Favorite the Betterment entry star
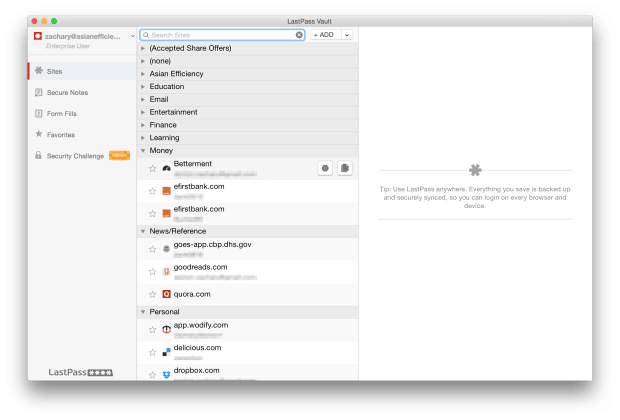Screen dimensions: 620x420 [x=152, y=168]
